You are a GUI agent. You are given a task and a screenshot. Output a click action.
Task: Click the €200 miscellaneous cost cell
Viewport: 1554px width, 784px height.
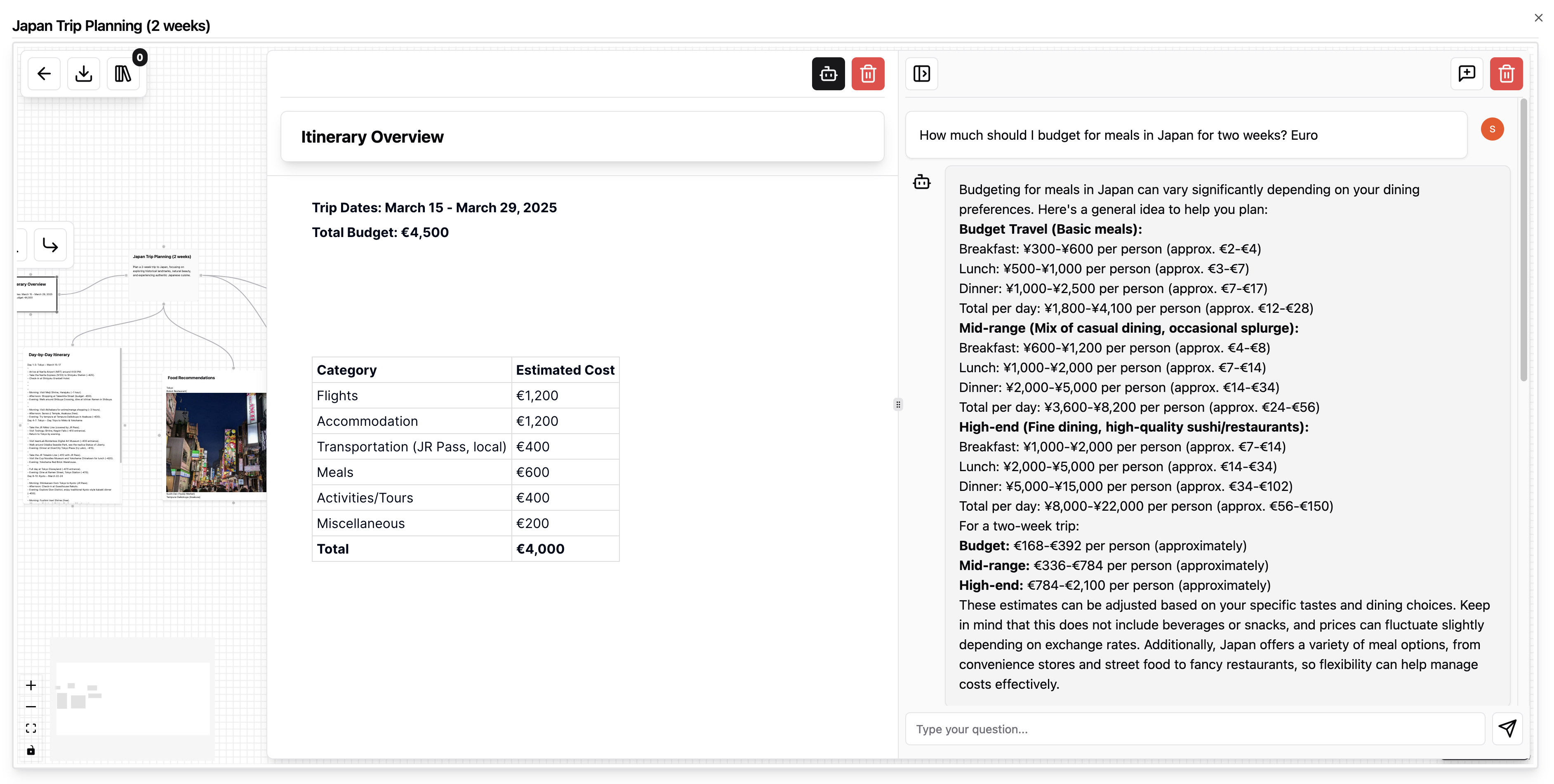tap(565, 523)
